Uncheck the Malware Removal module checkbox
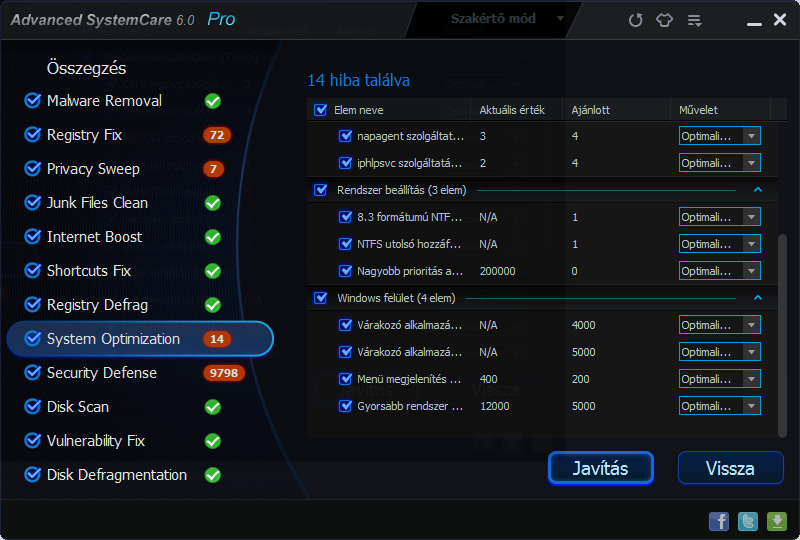This screenshot has width=800, height=540. pos(33,101)
